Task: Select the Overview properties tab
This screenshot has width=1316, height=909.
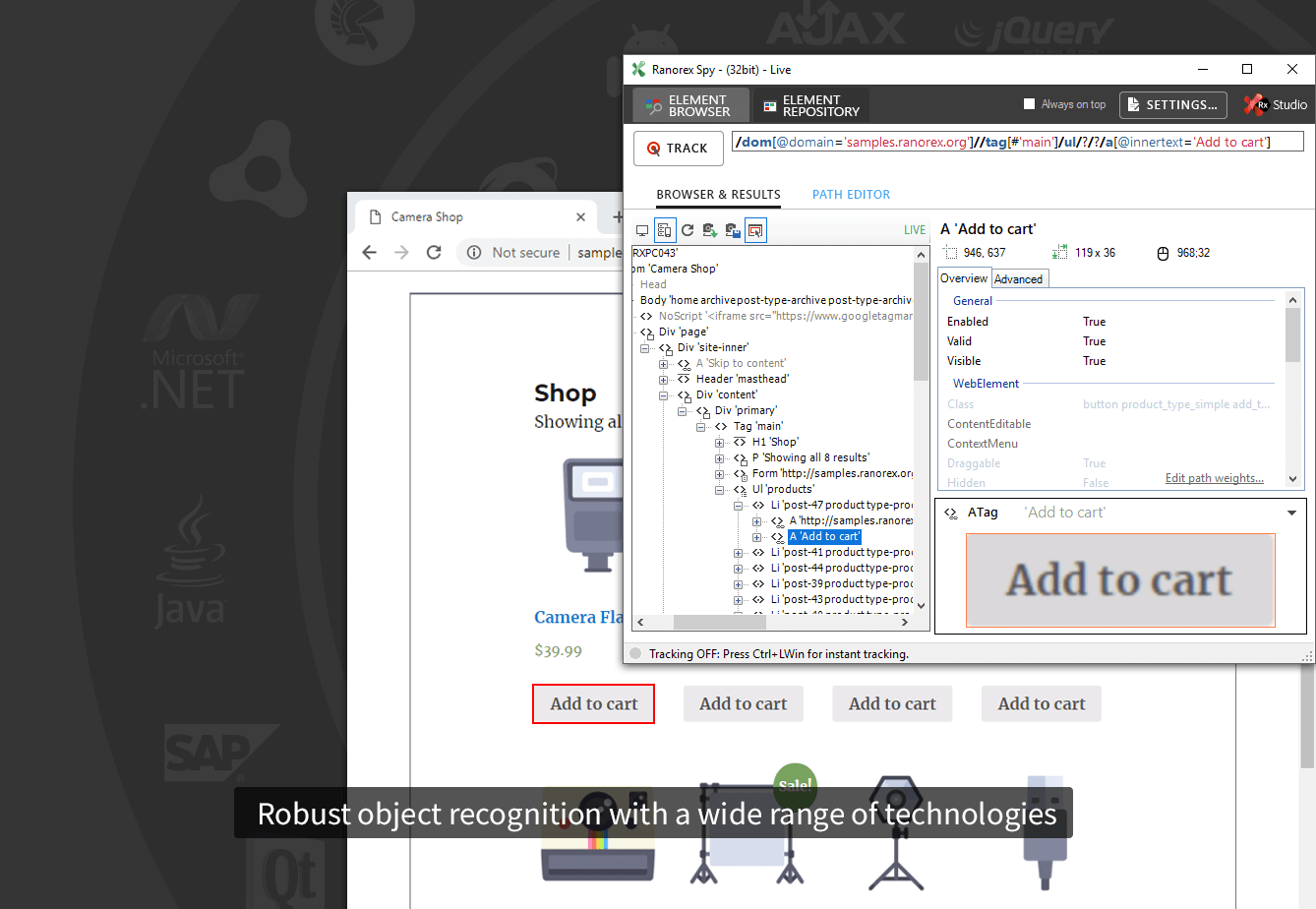Action: pos(964,278)
